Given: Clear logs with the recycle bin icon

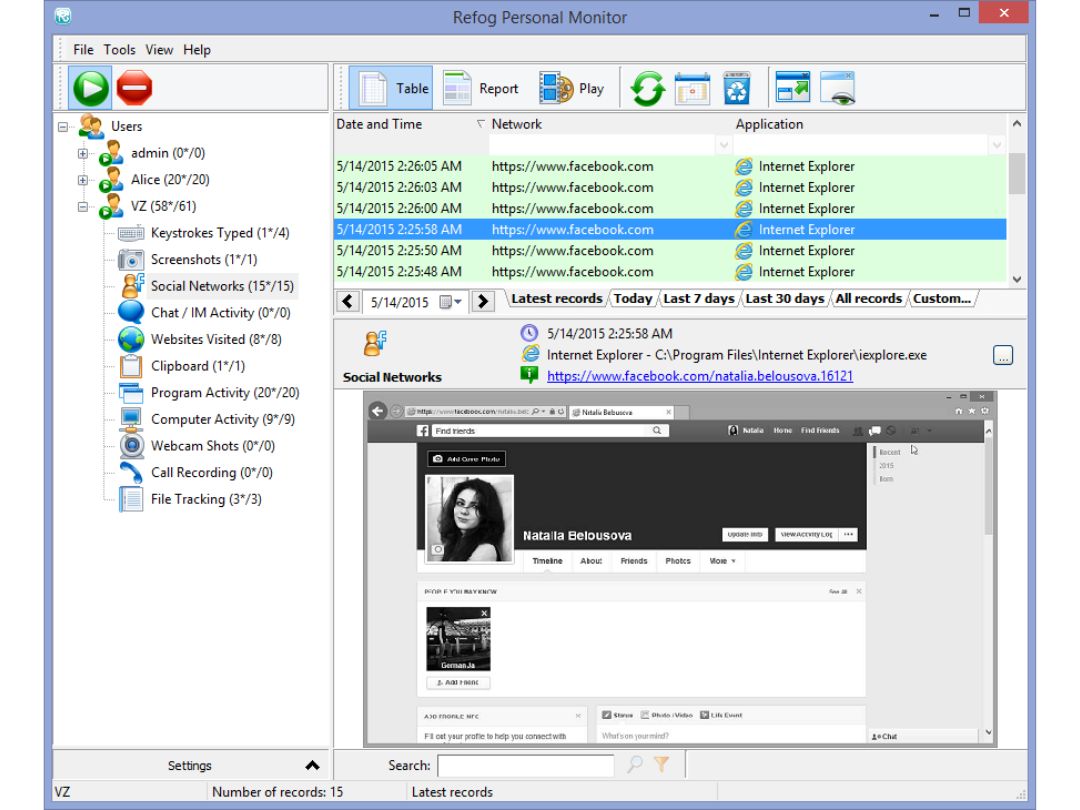Looking at the screenshot, I should coord(736,88).
